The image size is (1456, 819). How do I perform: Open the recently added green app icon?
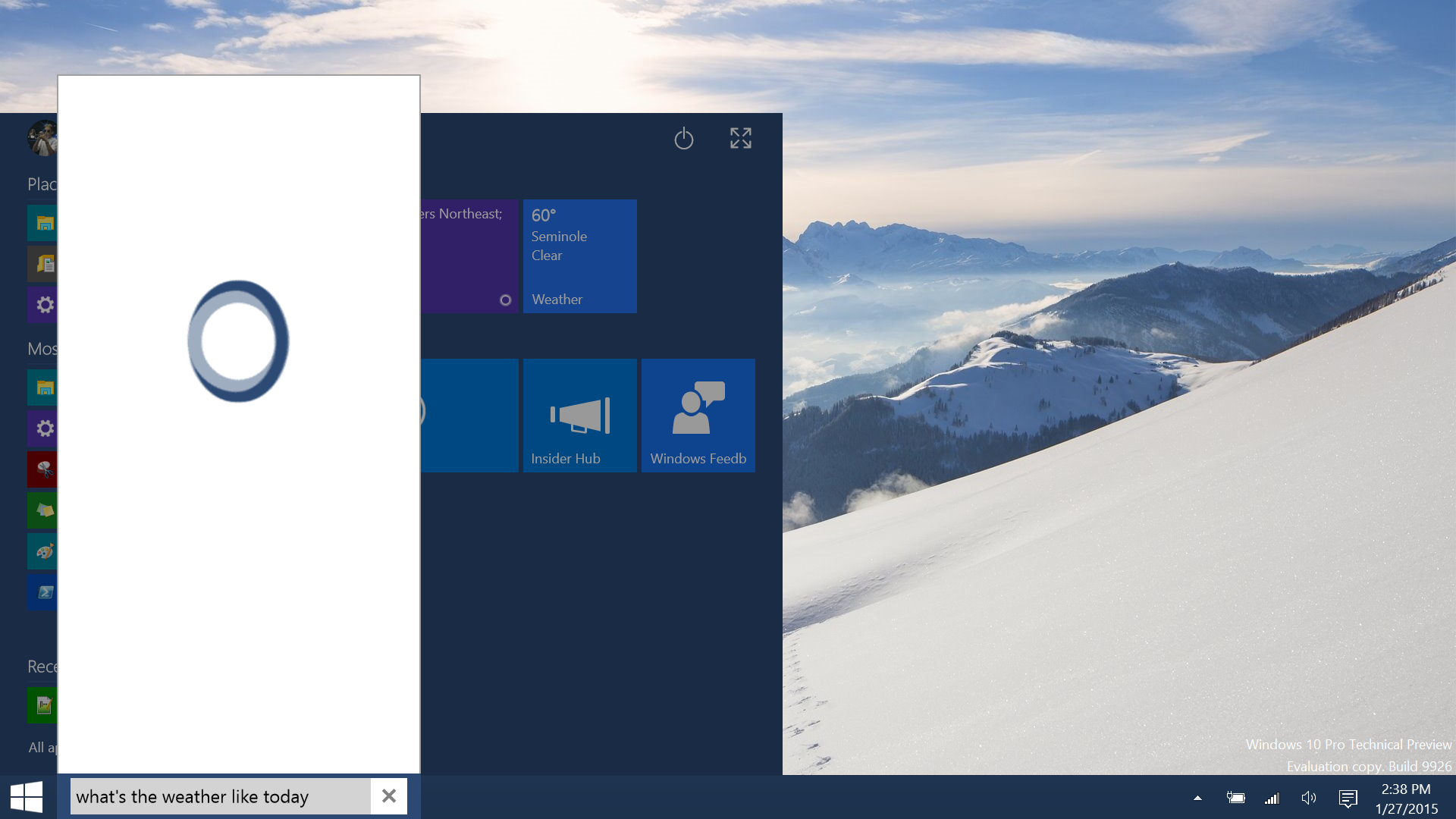click(42, 705)
